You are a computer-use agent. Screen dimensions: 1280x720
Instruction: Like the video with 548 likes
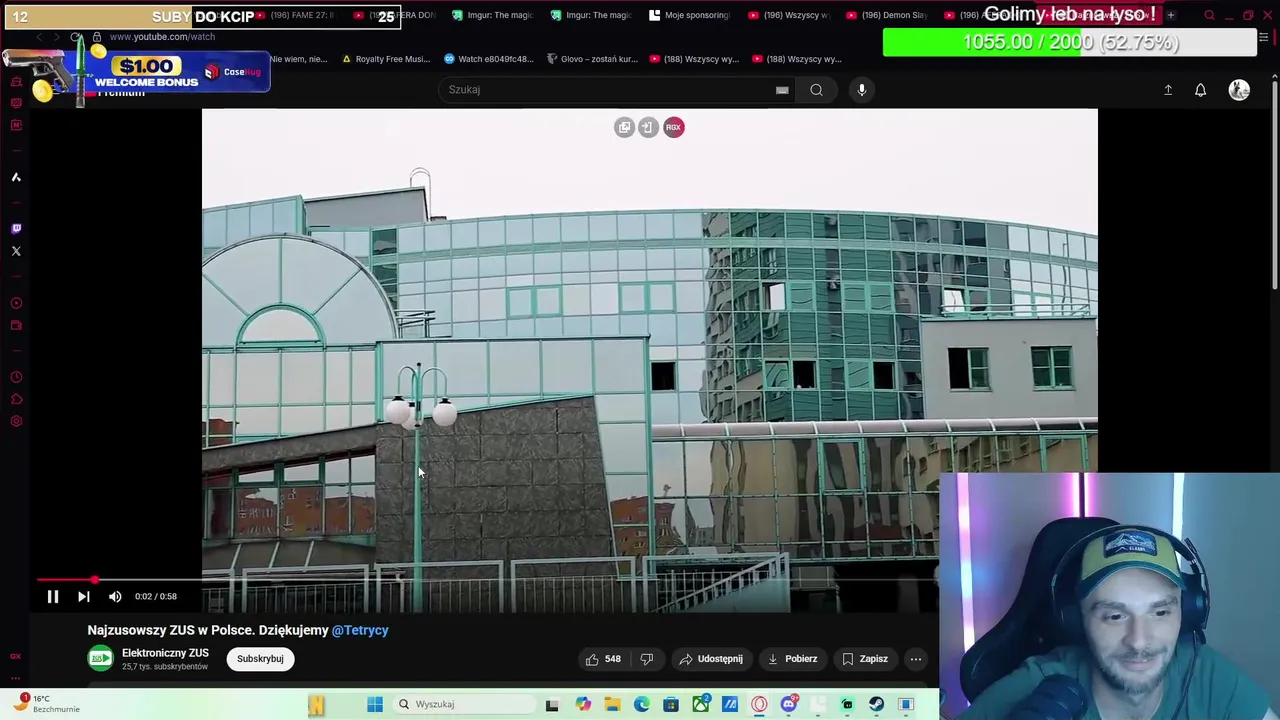tap(603, 659)
